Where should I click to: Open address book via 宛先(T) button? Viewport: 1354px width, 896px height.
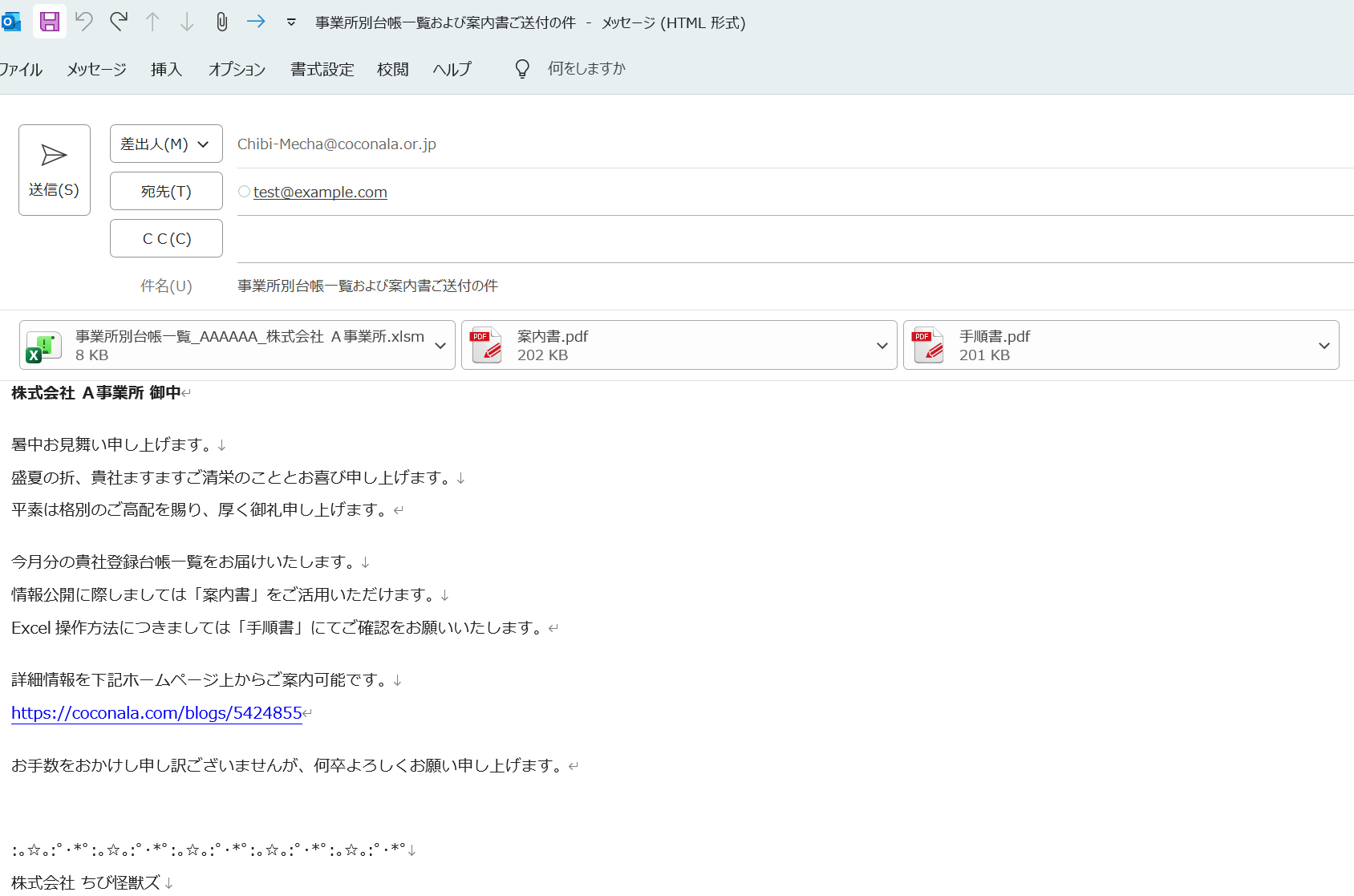tap(166, 191)
